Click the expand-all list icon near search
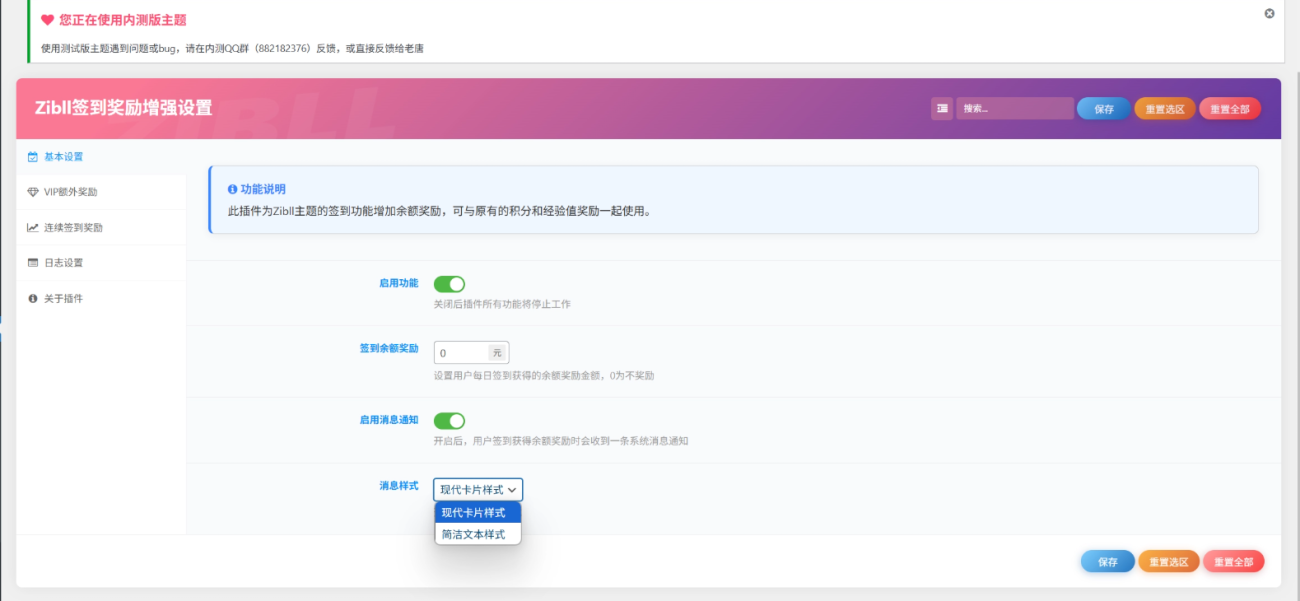The width and height of the screenshot is (1300, 601). click(x=942, y=109)
